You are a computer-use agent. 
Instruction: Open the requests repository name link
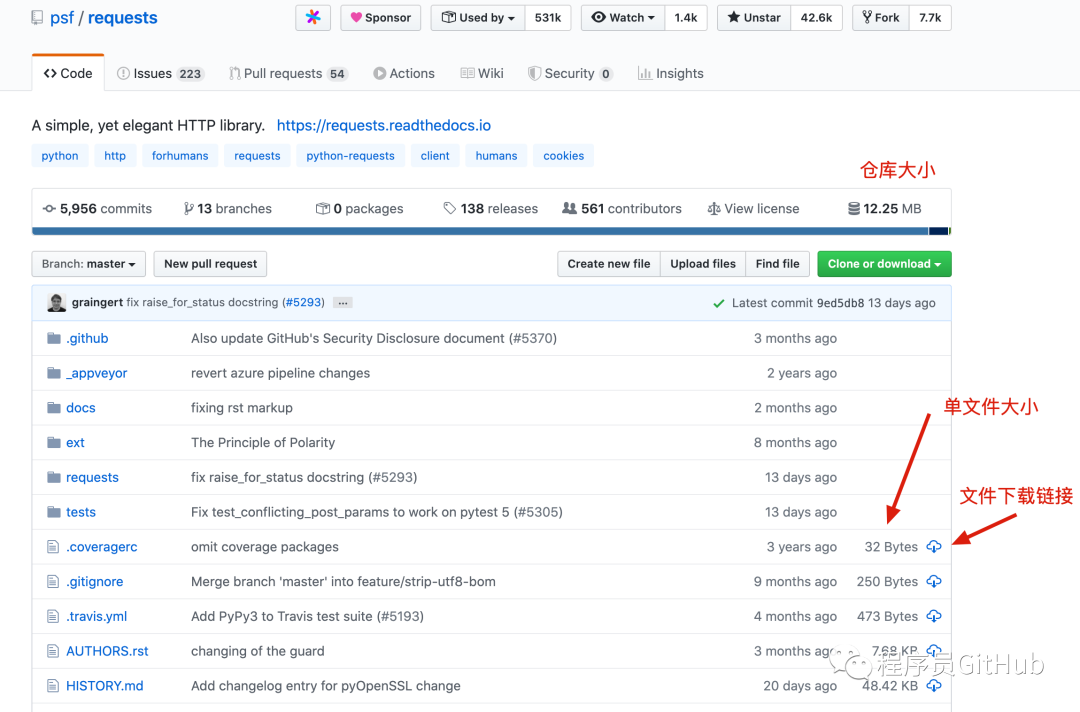pyautogui.click(x=123, y=18)
